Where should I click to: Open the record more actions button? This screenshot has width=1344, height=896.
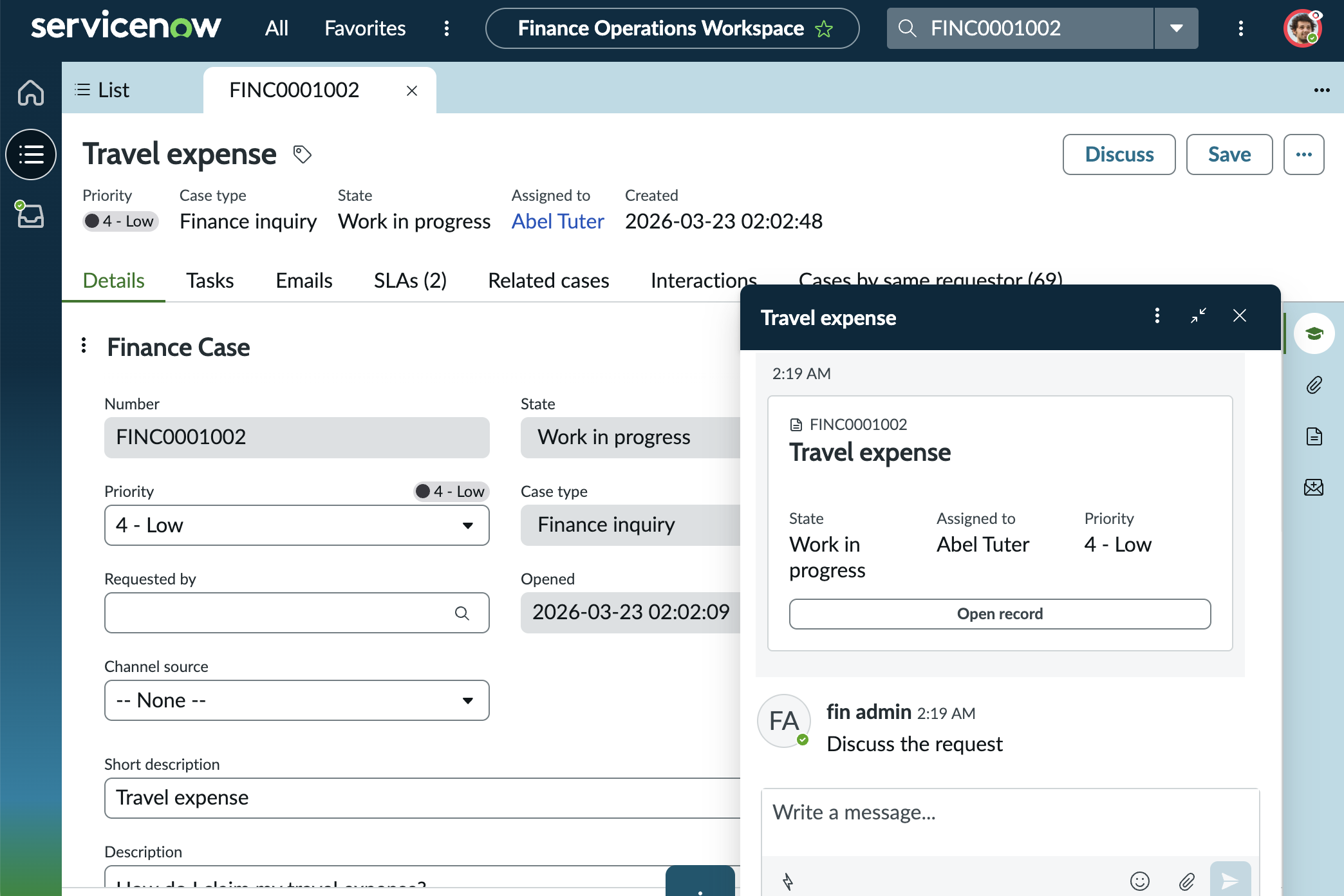coord(1304,154)
